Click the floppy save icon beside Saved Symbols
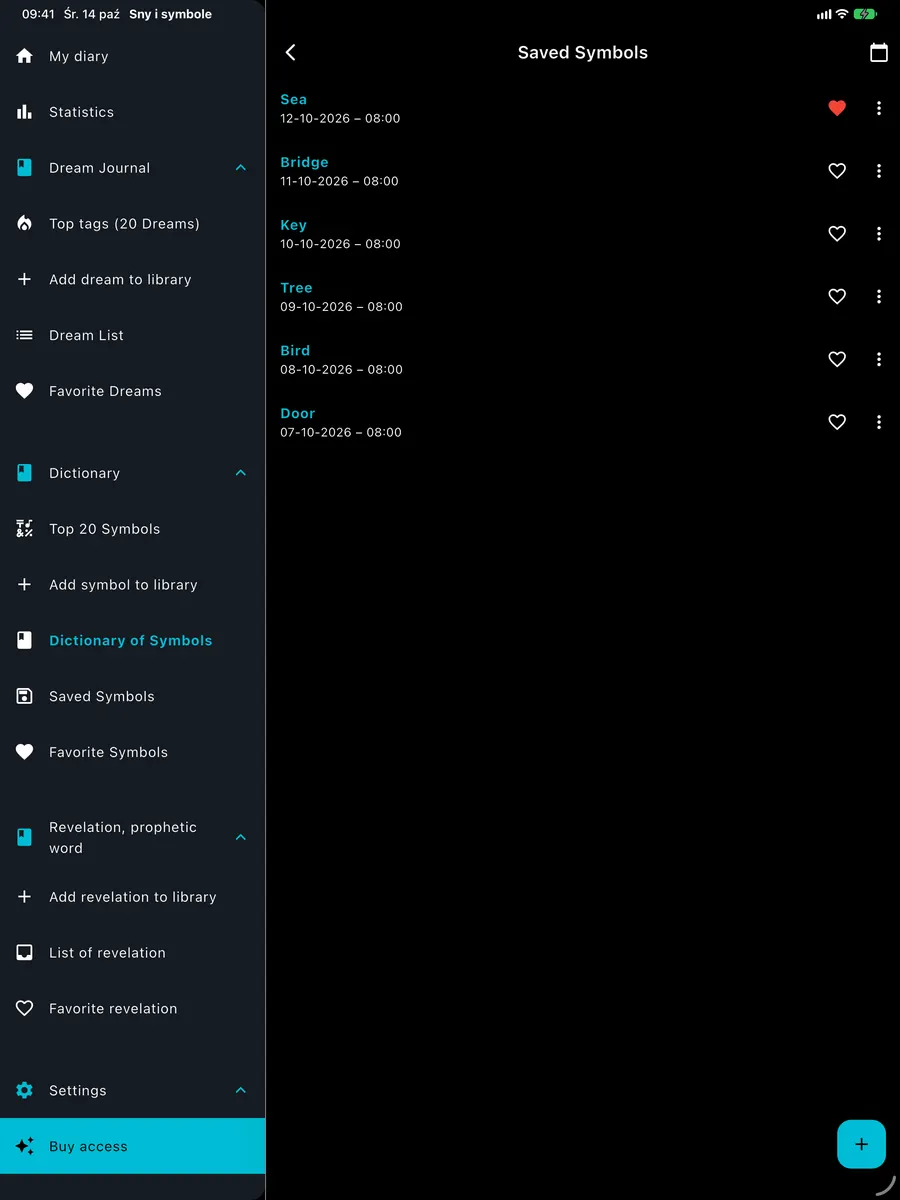Image resolution: width=900 pixels, height=1200 pixels. (x=25, y=696)
